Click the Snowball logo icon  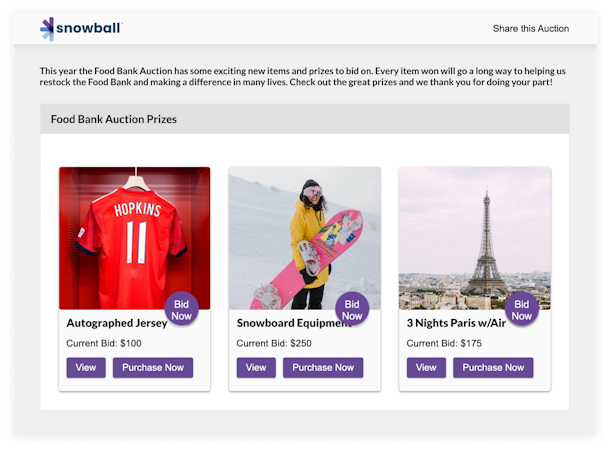[47, 29]
